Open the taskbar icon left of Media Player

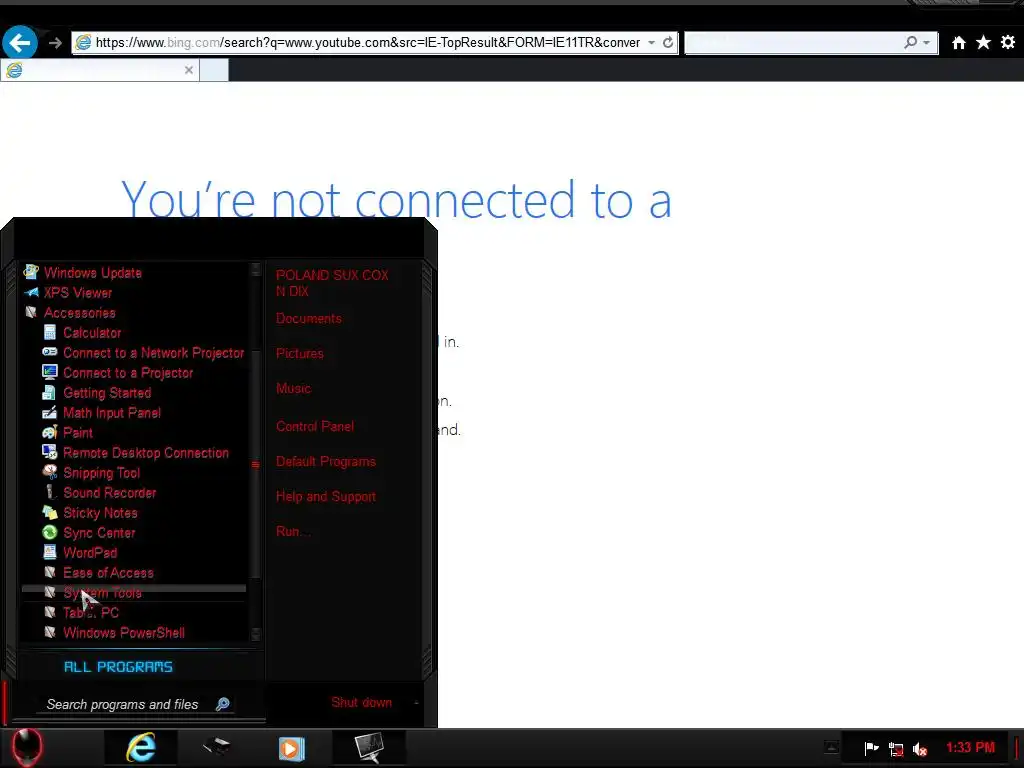(216, 746)
